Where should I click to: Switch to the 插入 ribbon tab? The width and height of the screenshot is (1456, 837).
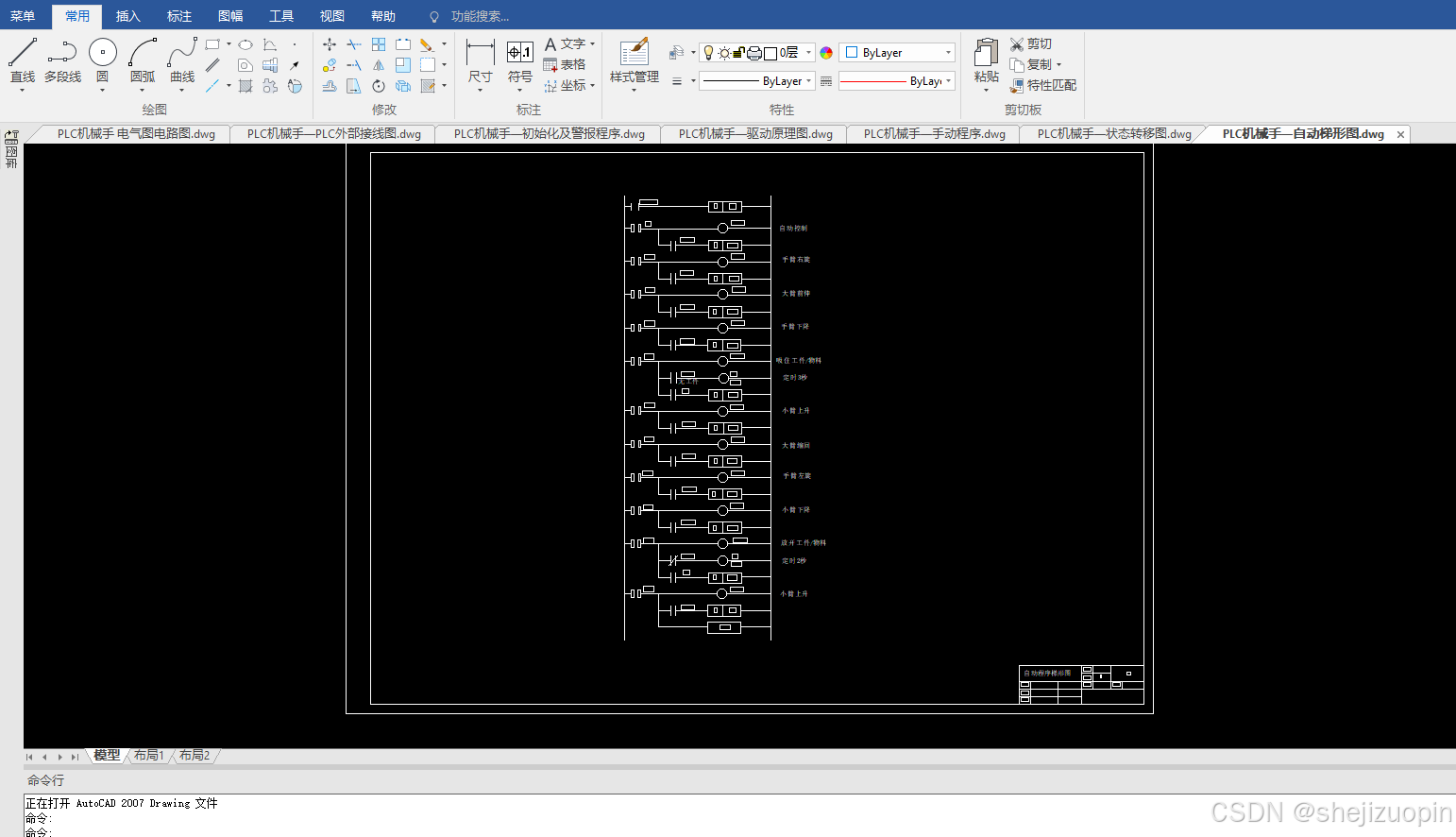tap(128, 16)
